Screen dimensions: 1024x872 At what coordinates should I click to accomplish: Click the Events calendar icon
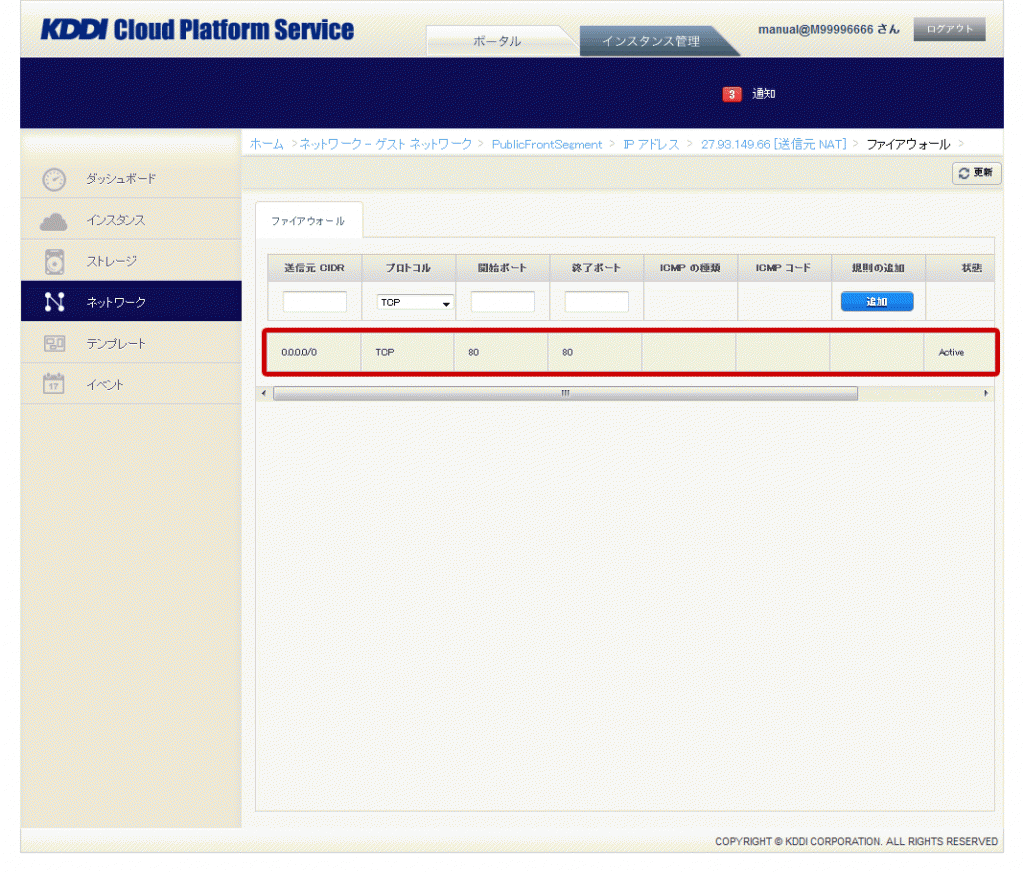coord(54,383)
